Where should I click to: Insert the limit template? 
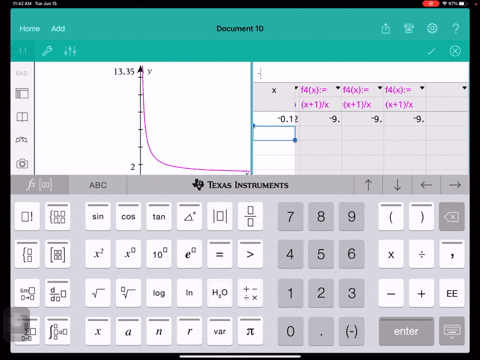[27, 293]
